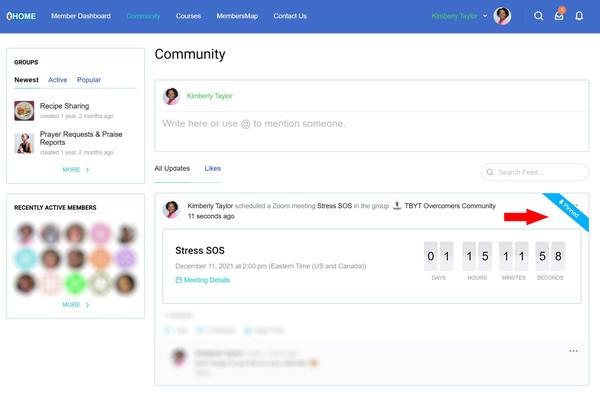This screenshot has height=393, width=600.
Task: Open the comment's three-dot options menu
Action: (573, 351)
